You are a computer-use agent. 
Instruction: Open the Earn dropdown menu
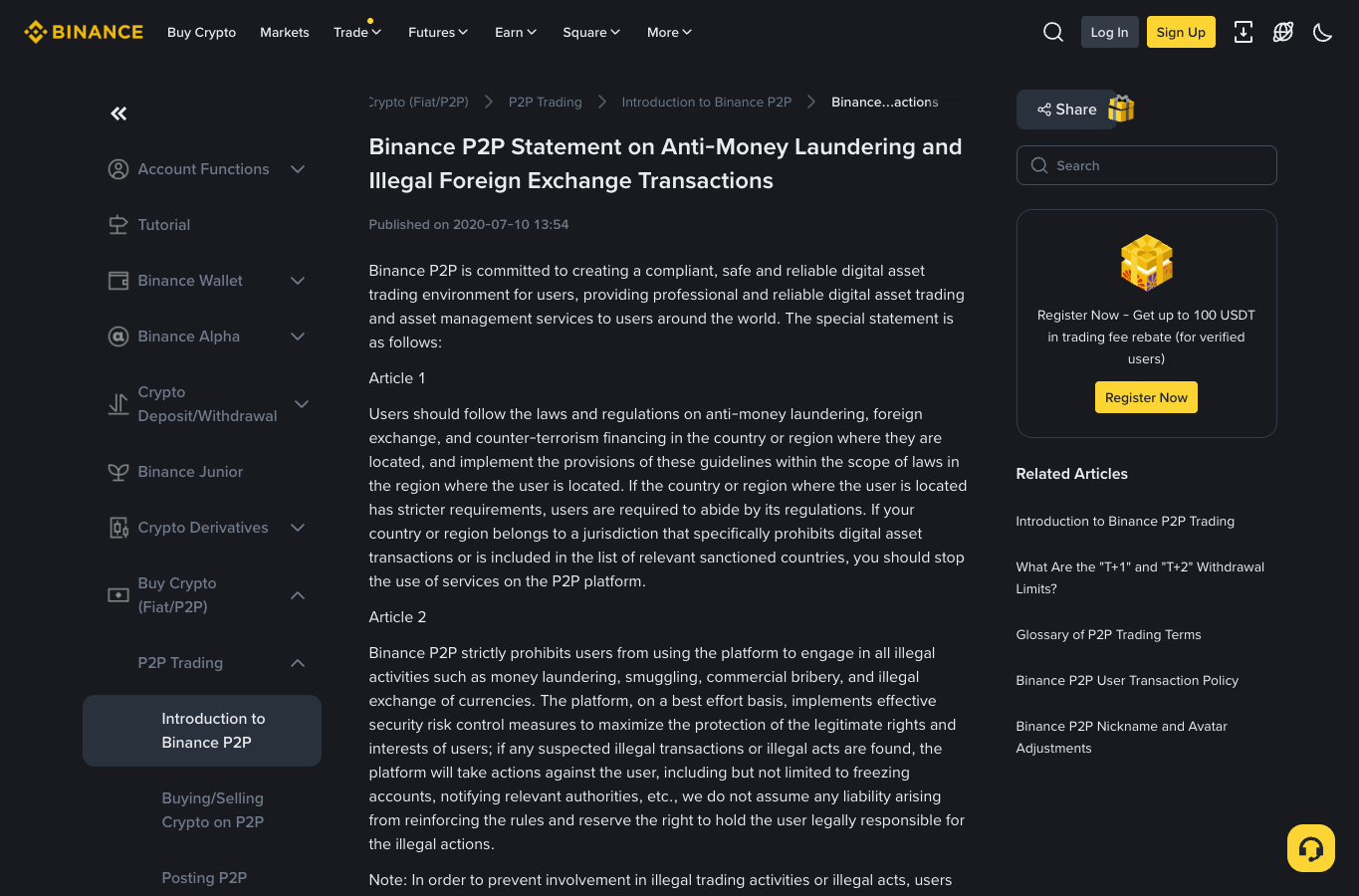[x=516, y=32]
